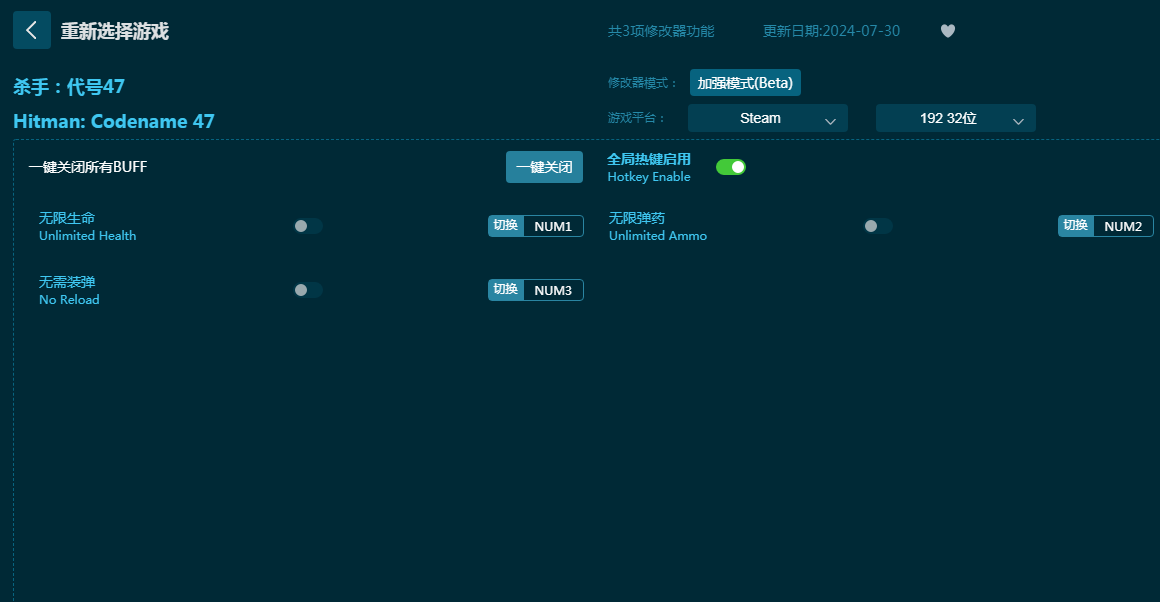This screenshot has width=1160, height=602.
Task: Click the back arrow icon
Action: (32, 30)
